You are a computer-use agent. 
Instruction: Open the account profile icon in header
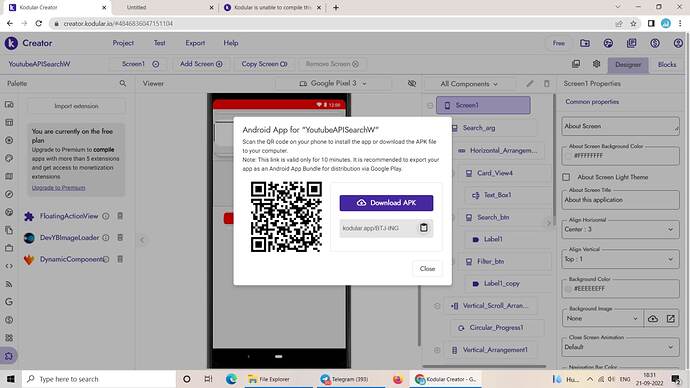(x=678, y=43)
